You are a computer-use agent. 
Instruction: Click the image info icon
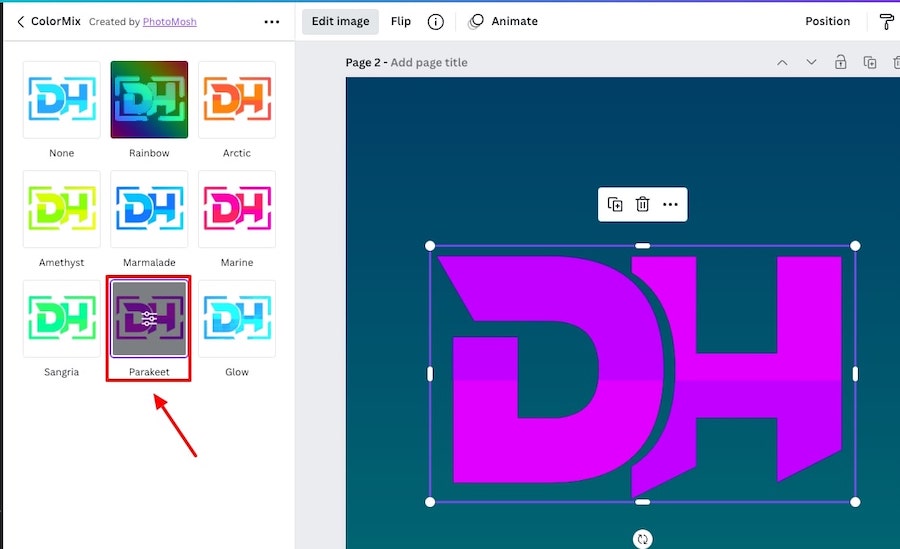tap(435, 21)
